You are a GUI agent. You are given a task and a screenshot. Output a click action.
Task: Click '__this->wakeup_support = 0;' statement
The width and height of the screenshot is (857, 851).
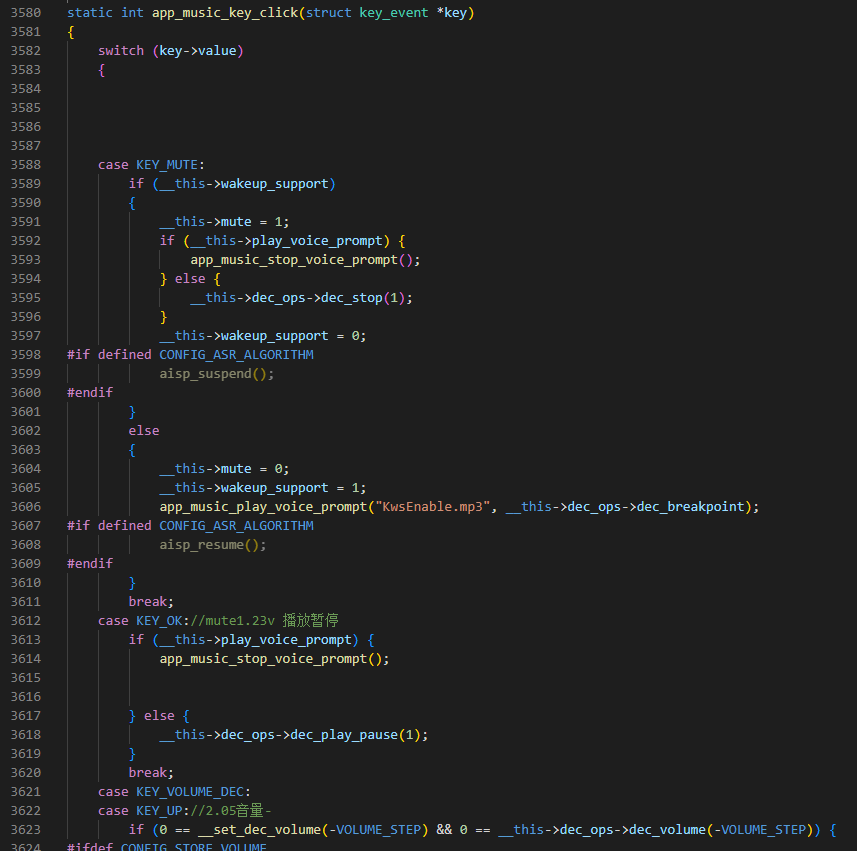263,336
